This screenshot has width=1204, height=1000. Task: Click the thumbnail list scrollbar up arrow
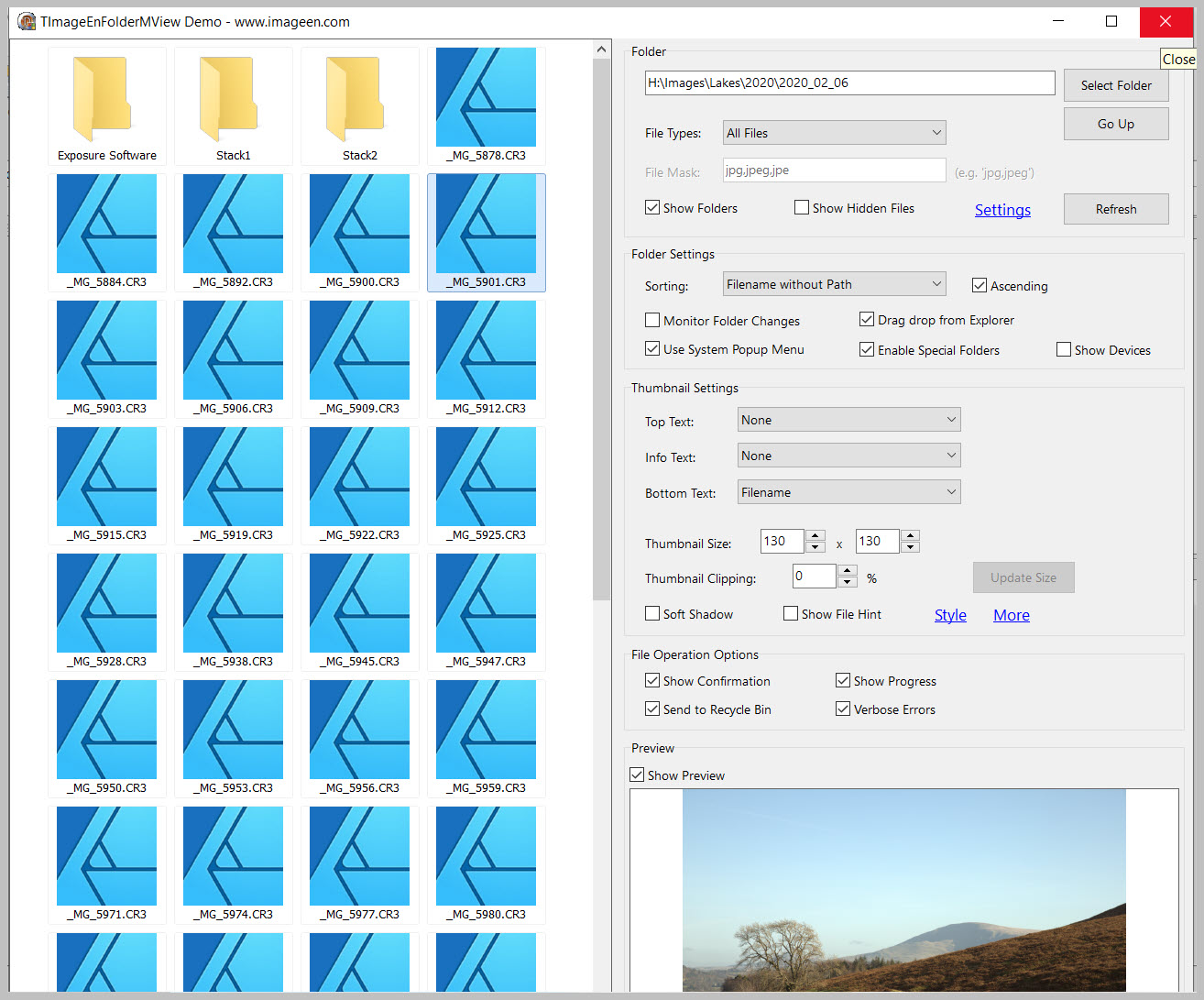pos(601,49)
